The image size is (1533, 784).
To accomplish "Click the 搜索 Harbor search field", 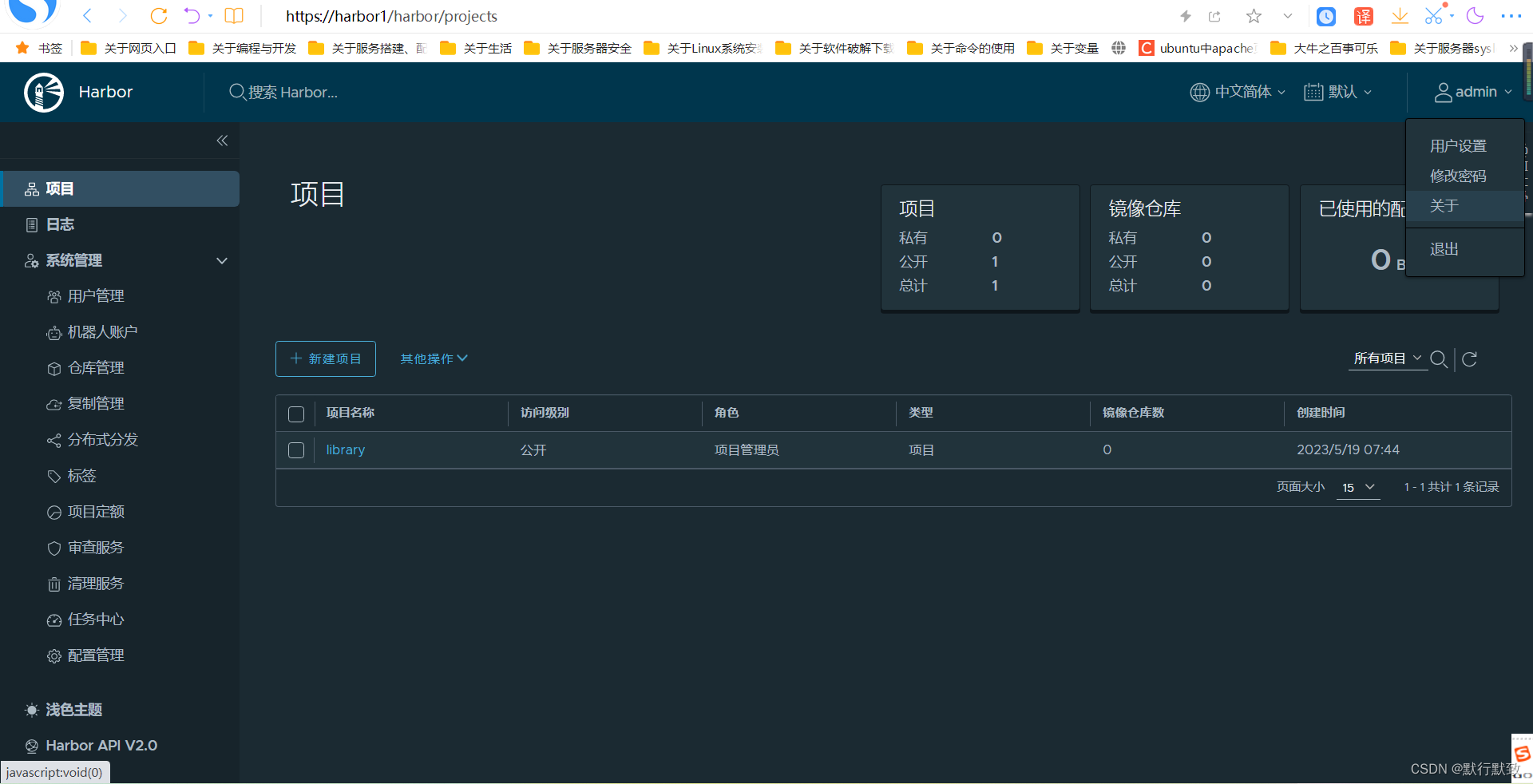I will click(293, 93).
